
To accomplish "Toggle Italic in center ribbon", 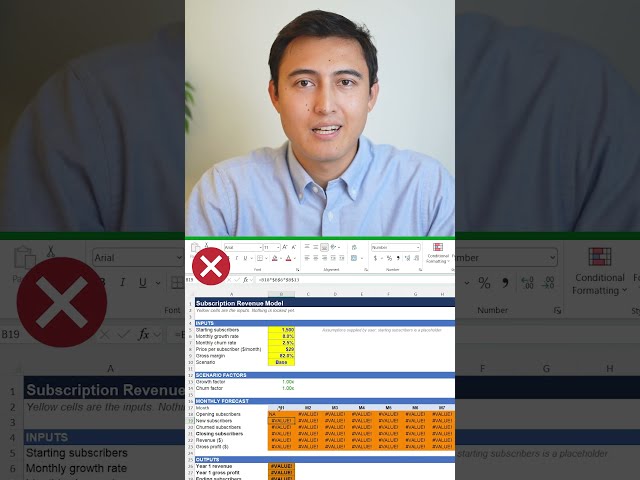I will click(x=237, y=258).
